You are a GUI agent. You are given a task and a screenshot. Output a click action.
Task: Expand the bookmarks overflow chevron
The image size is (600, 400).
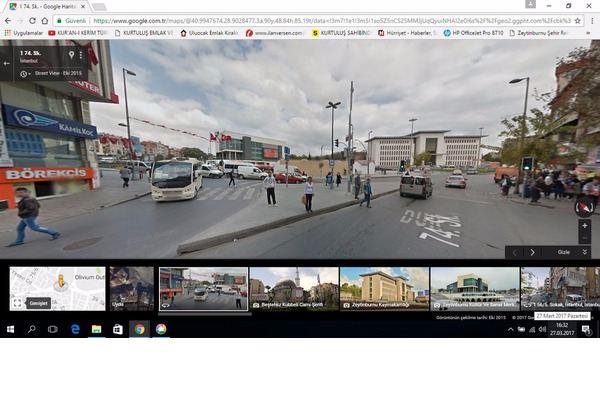[x=588, y=33]
